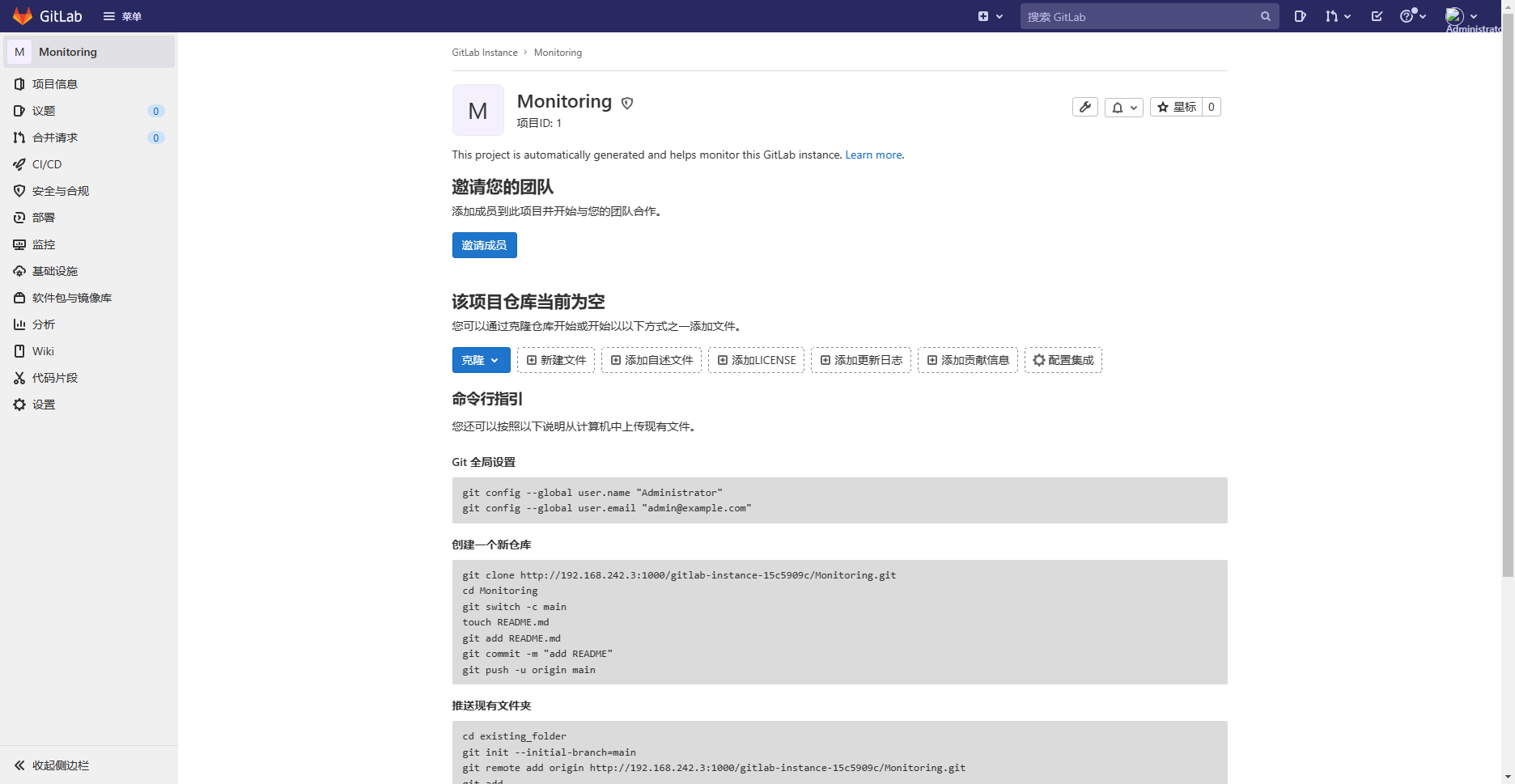Open 监控 monitor item in sidebar
The image size is (1515, 784).
(x=89, y=244)
